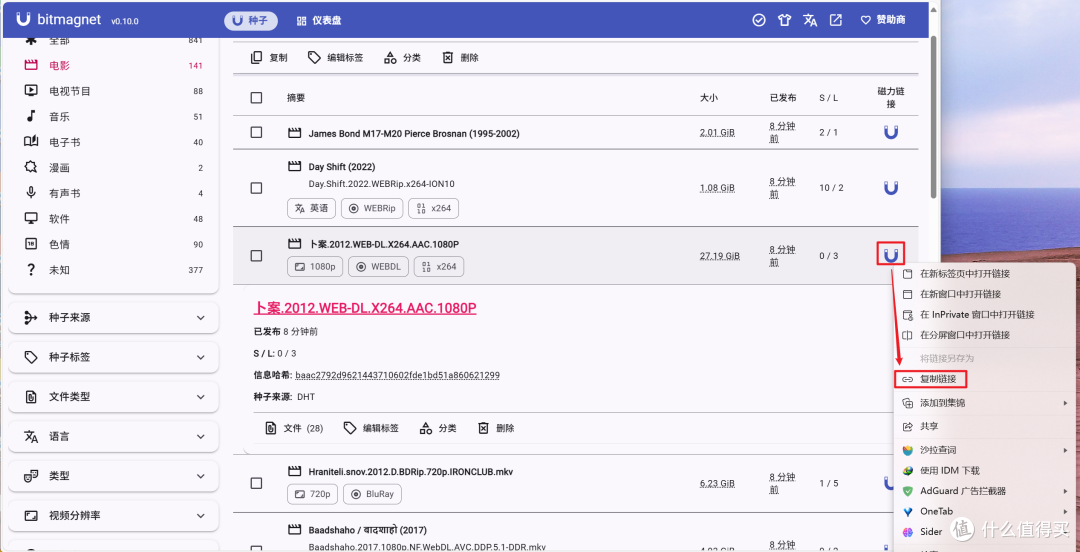The width and height of the screenshot is (1080, 552).
Task: Click magnet link icon for James Bond row
Action: tap(891, 132)
